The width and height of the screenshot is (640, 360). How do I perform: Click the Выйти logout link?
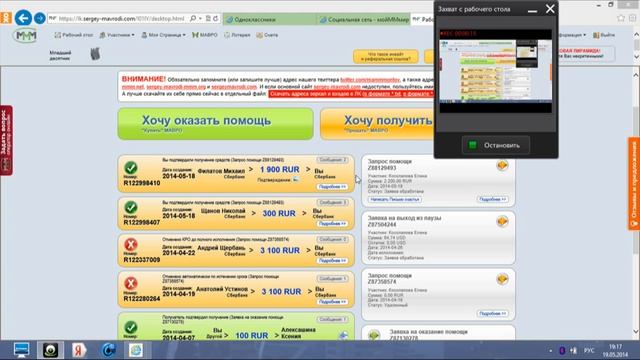tap(604, 35)
